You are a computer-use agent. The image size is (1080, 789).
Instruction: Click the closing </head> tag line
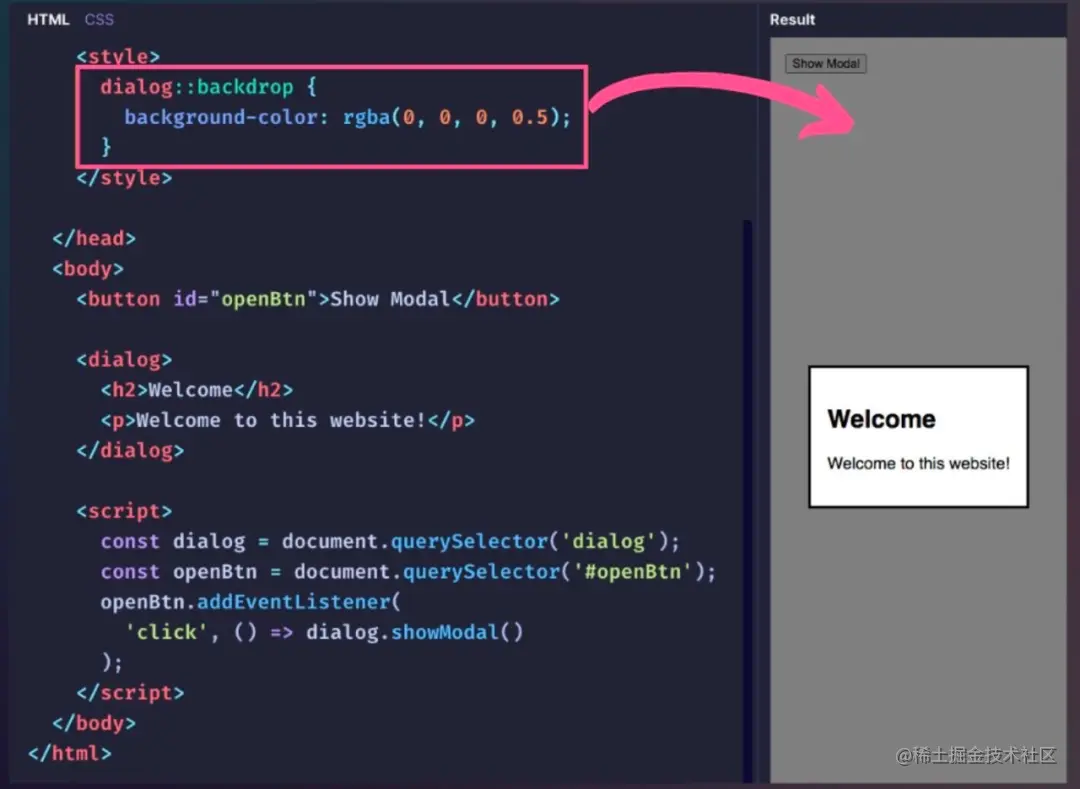[x=94, y=238]
